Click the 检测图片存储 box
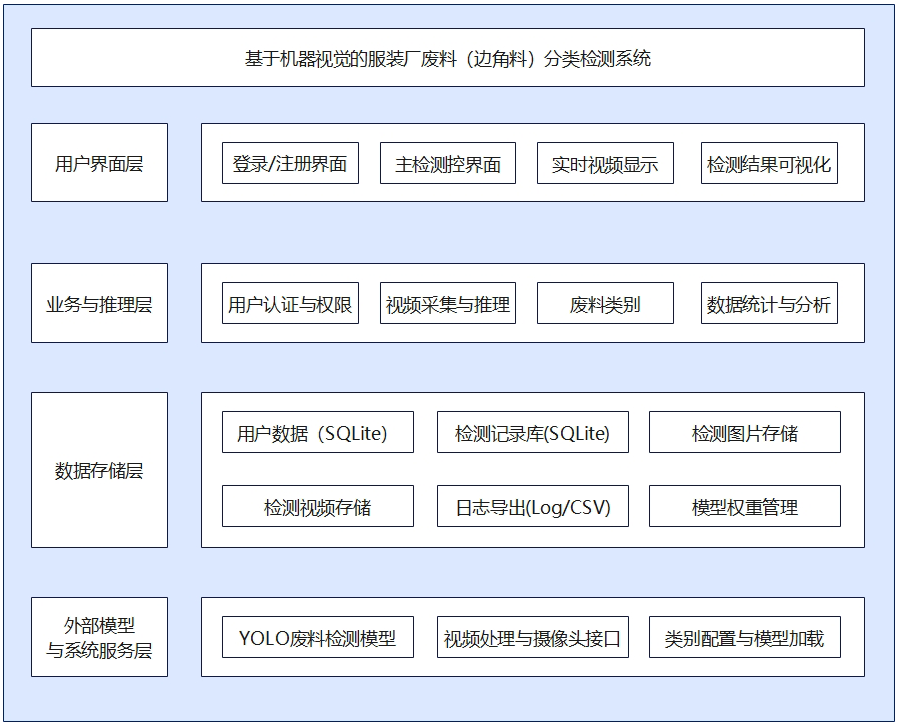The height and width of the screenshot is (725, 898). point(744,433)
